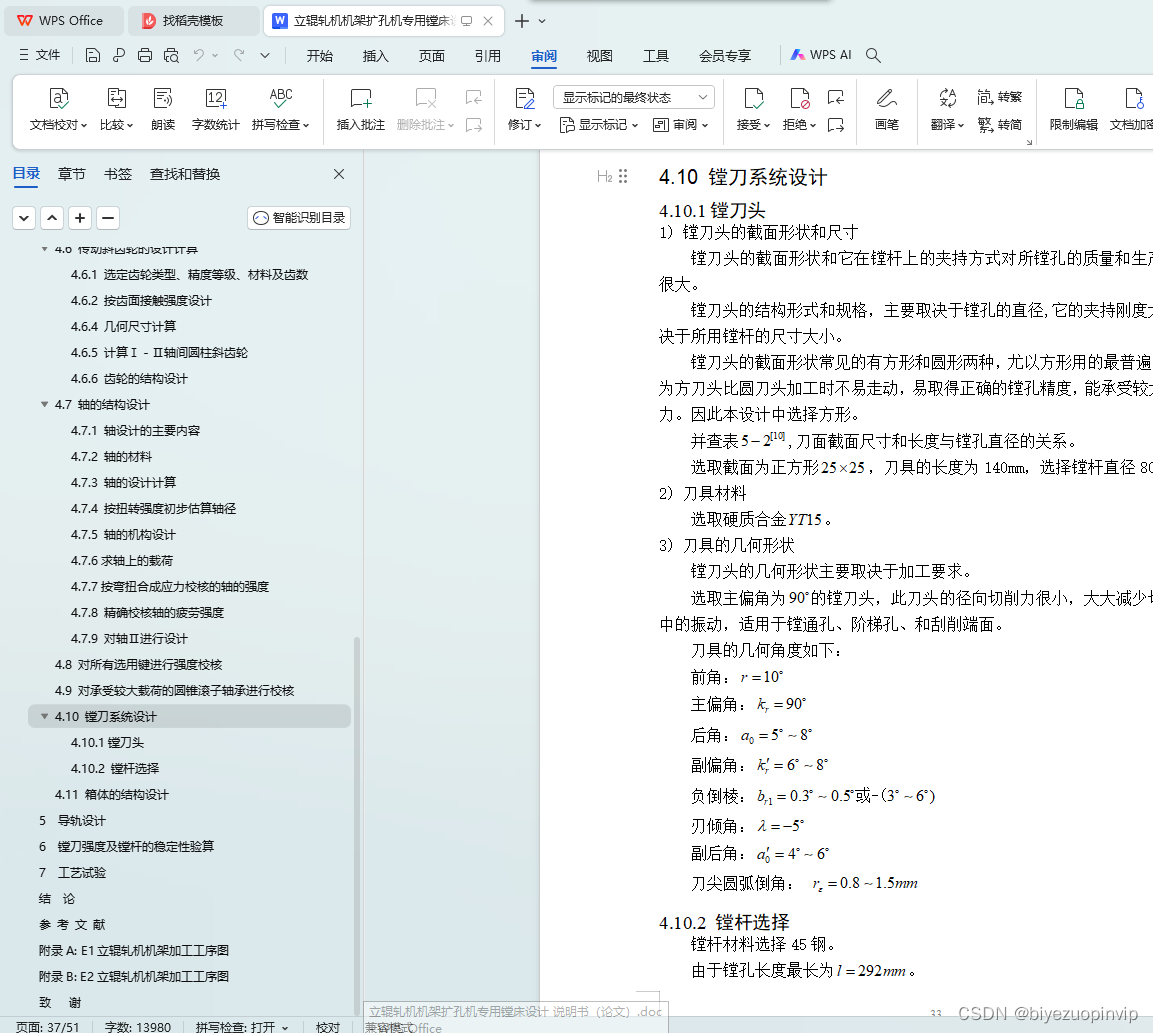Switch to the 找稻壳模板 tab
This screenshot has width=1153, height=1033.
click(193, 21)
